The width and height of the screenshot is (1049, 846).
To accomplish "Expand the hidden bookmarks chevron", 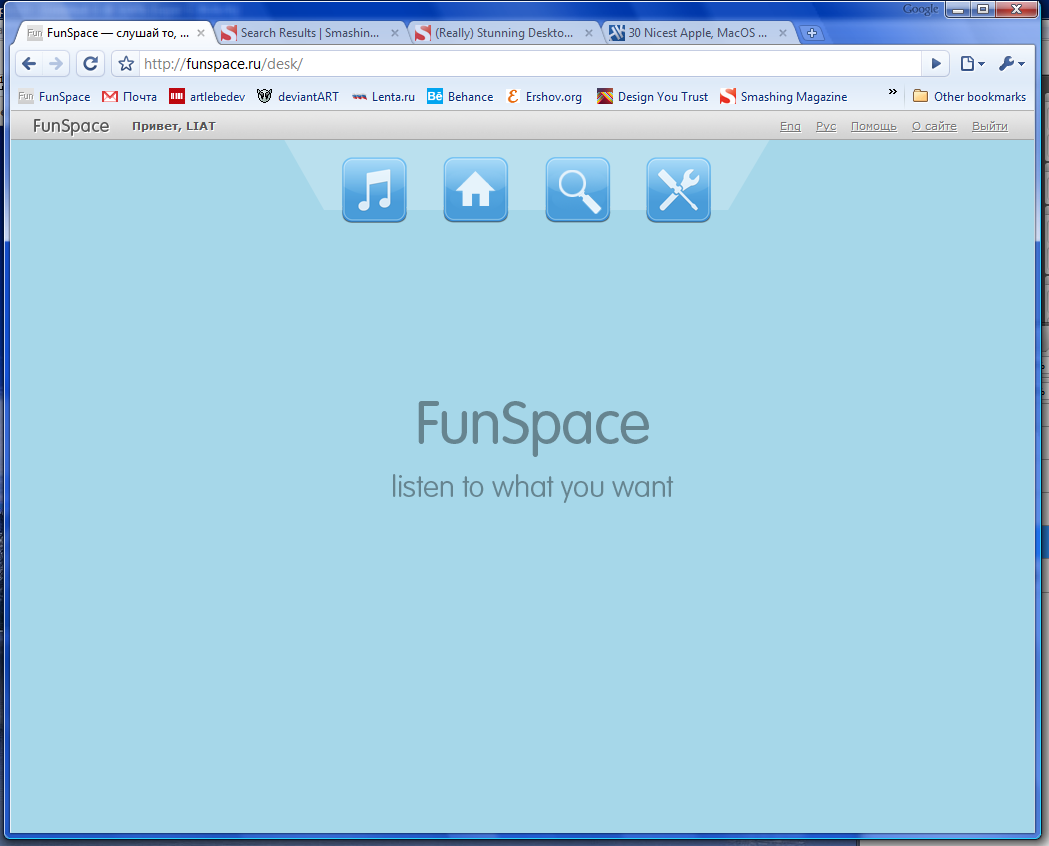I will click(892, 93).
